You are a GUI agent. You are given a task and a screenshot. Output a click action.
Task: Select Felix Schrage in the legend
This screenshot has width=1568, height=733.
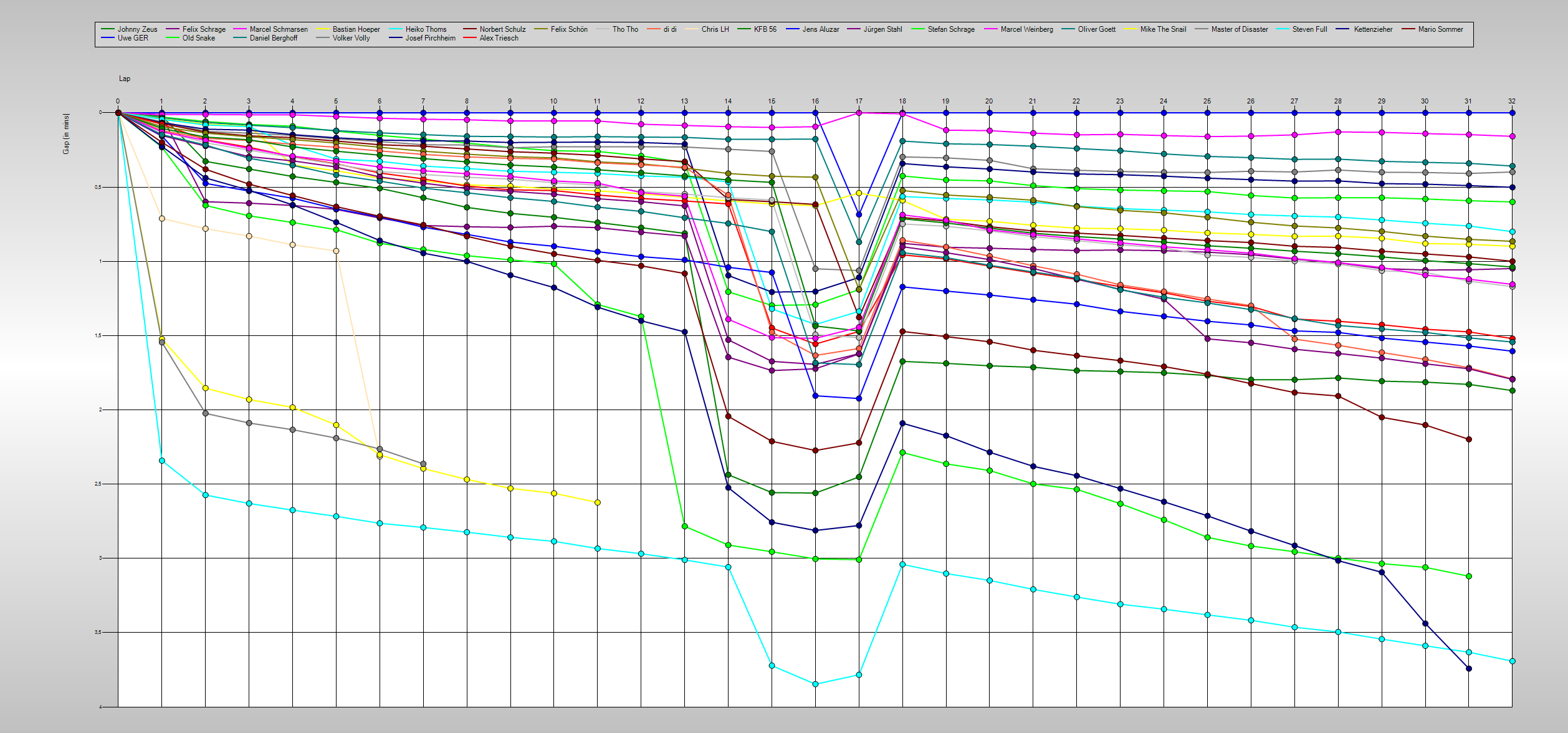point(204,29)
